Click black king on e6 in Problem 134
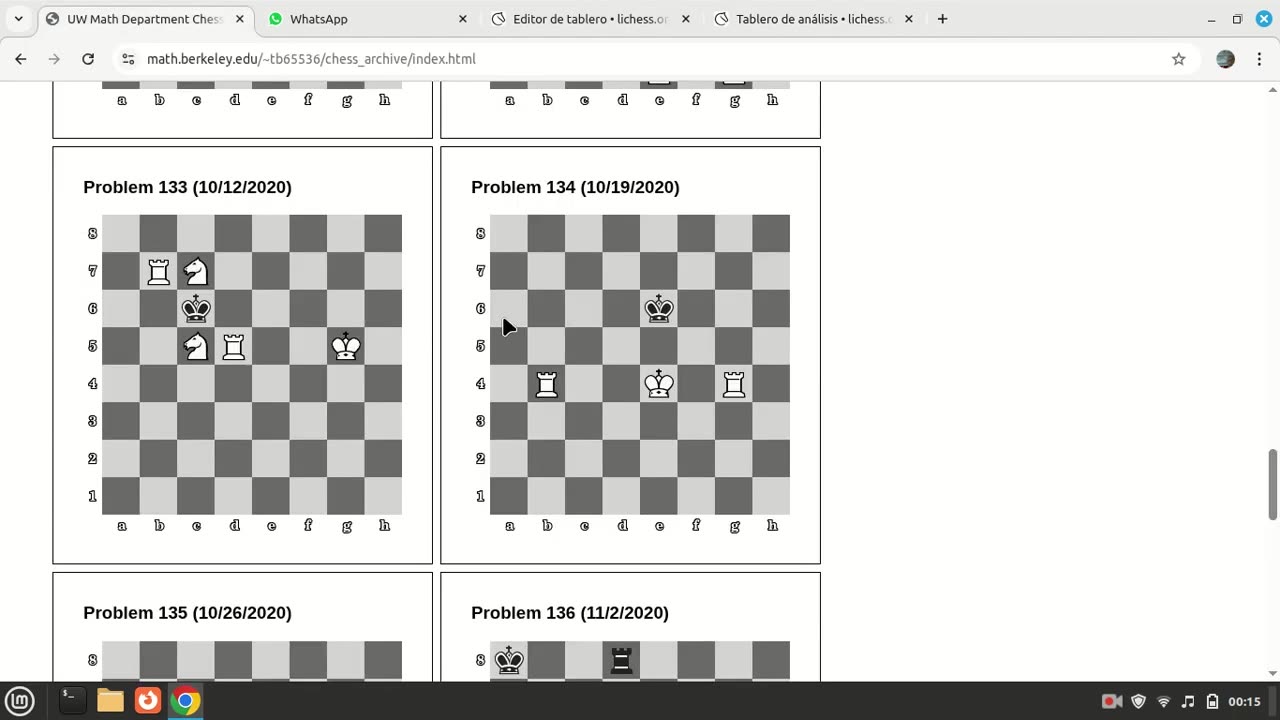1280x720 pixels. (659, 309)
